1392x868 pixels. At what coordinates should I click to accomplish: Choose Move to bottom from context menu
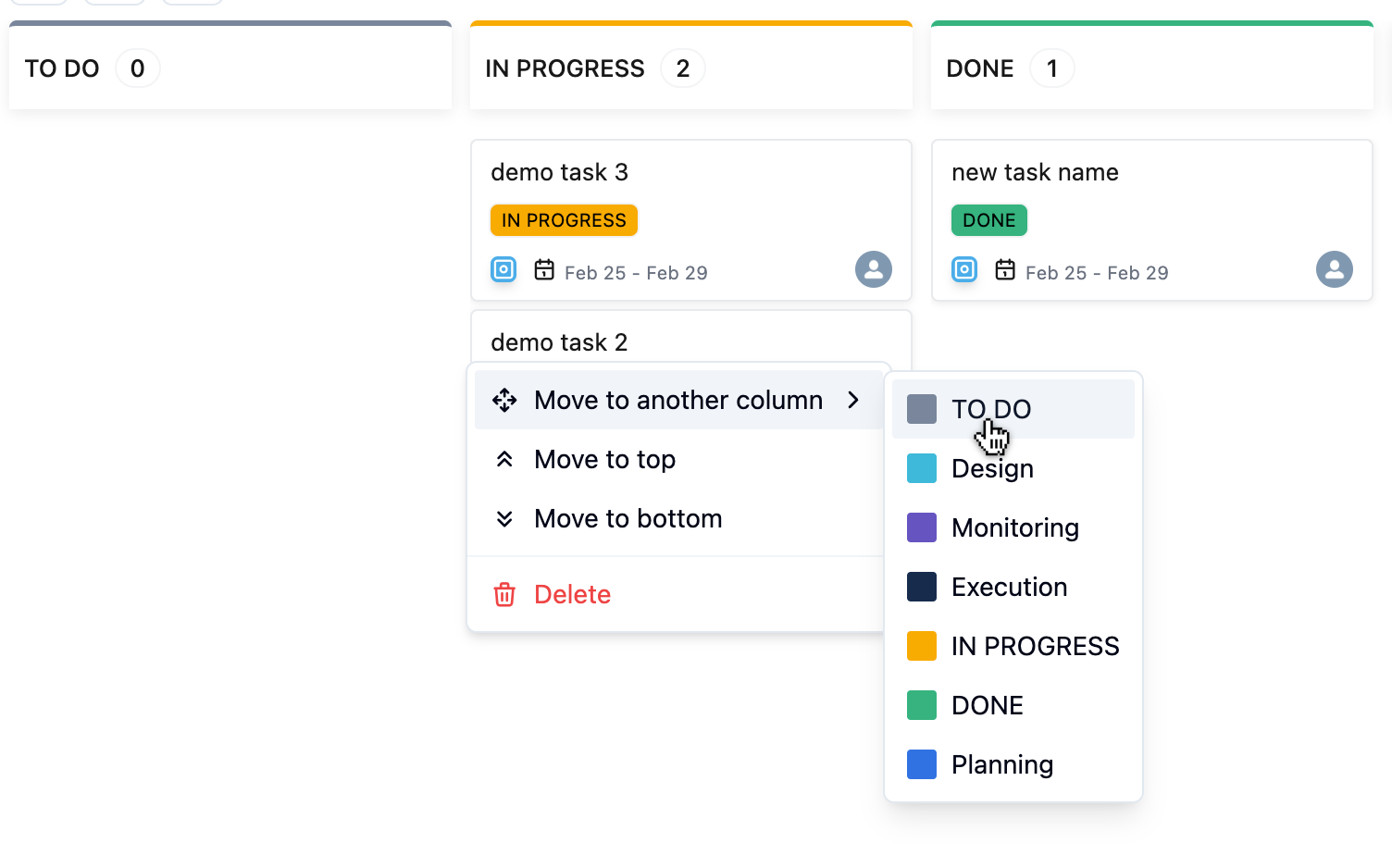(x=628, y=519)
